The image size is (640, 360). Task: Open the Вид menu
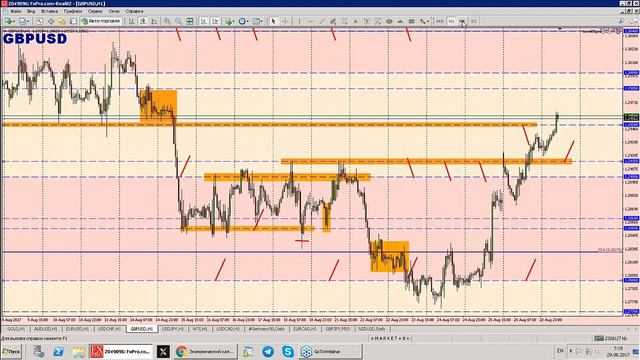31,11
